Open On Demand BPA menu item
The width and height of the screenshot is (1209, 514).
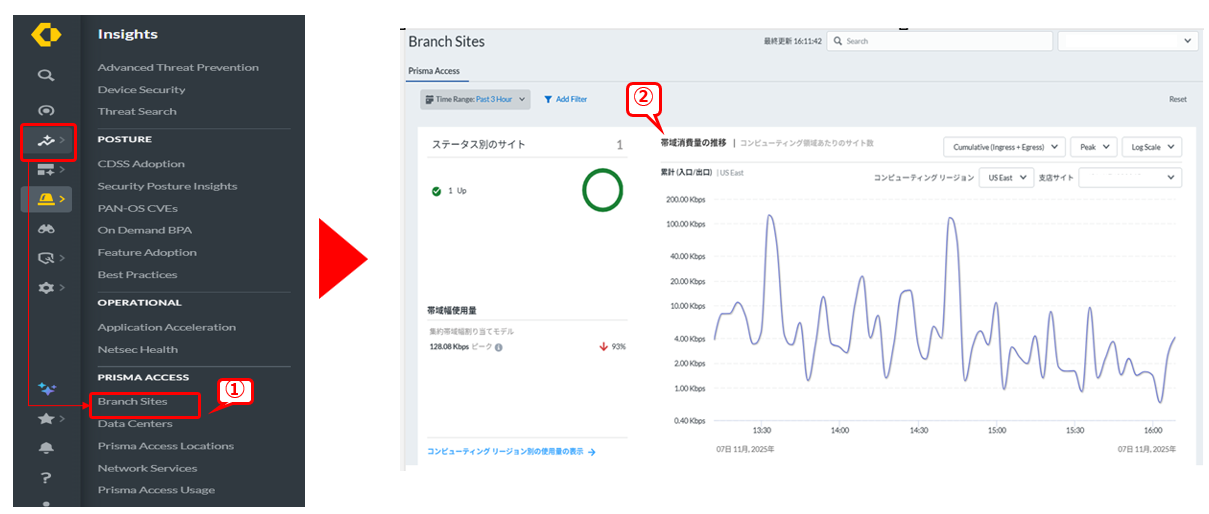[144, 230]
